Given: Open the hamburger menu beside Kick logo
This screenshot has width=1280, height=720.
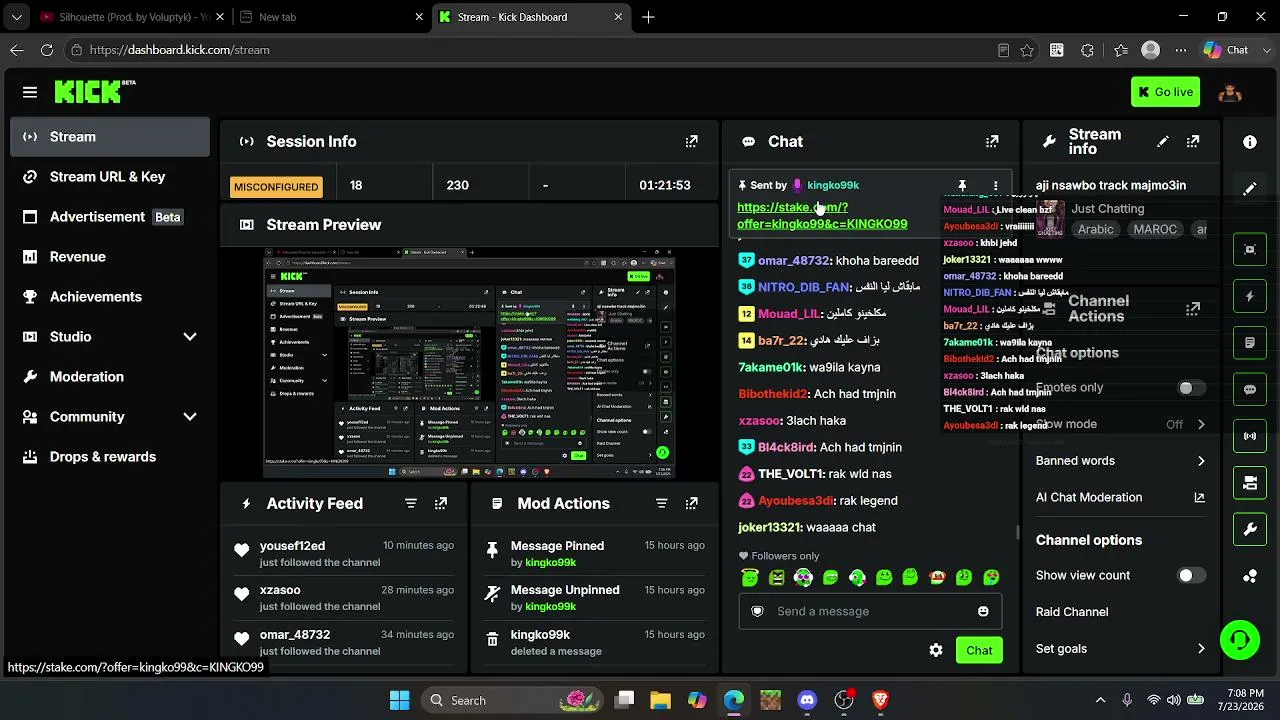Looking at the screenshot, I should [x=30, y=92].
